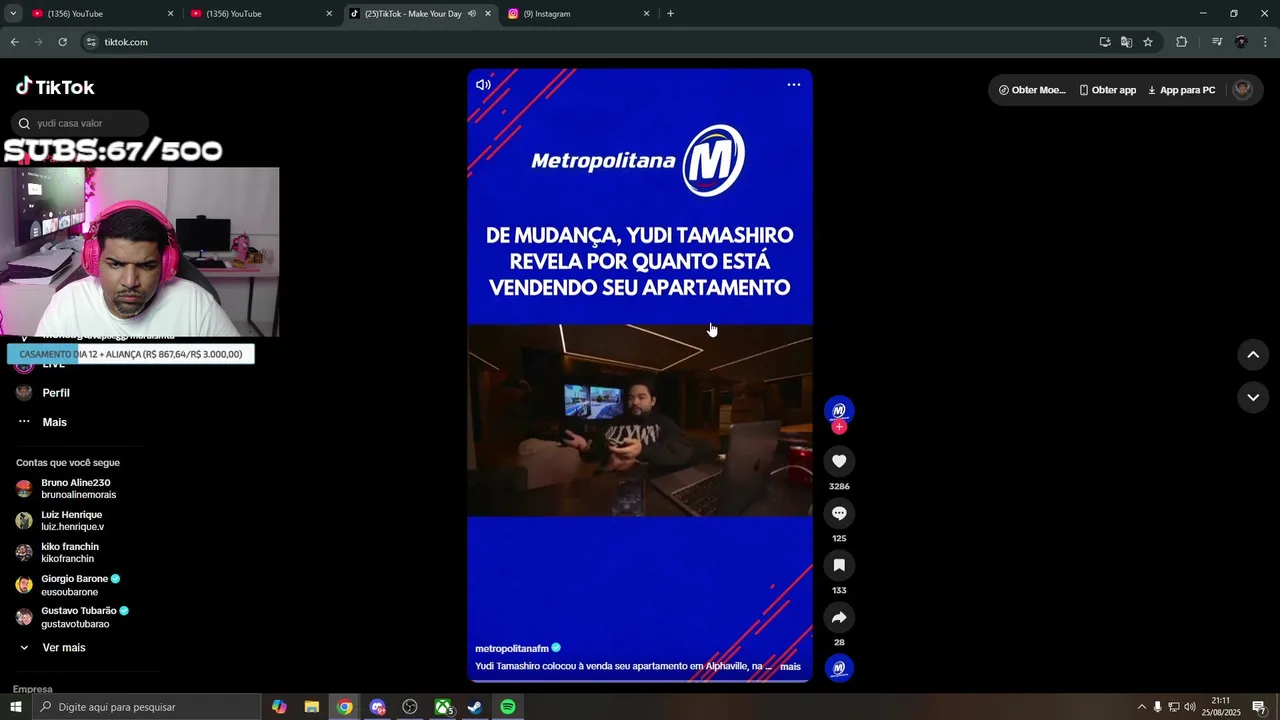Image resolution: width=1280 pixels, height=720 pixels.
Task: Open the TikTok profile avatar at top right
Action: coord(1243,89)
